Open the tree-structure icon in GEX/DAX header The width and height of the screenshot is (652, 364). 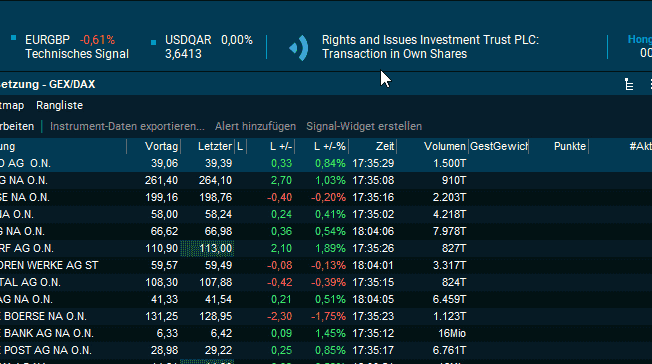tap(629, 84)
